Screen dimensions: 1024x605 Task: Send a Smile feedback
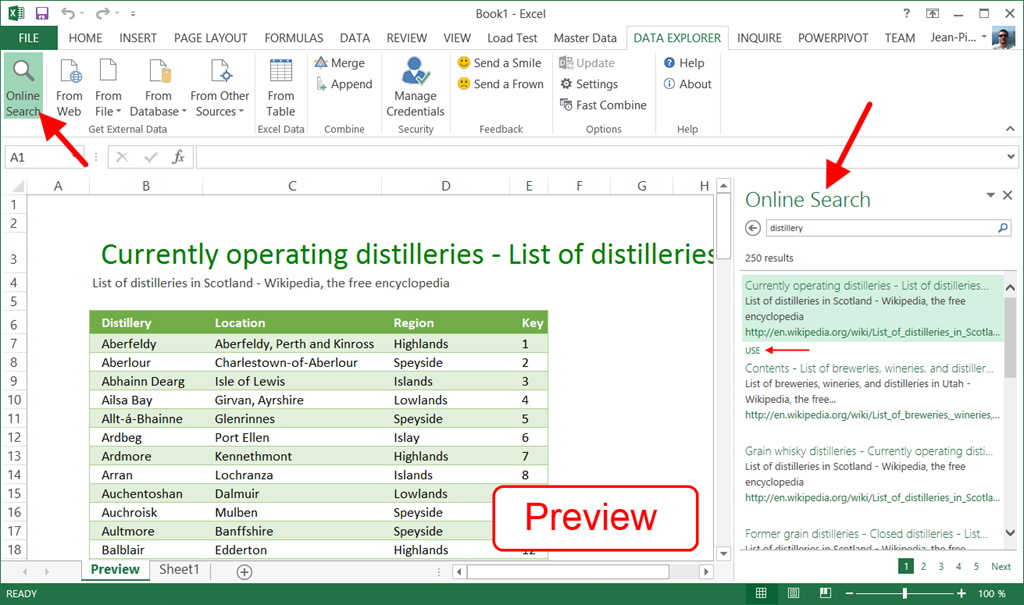coord(499,63)
